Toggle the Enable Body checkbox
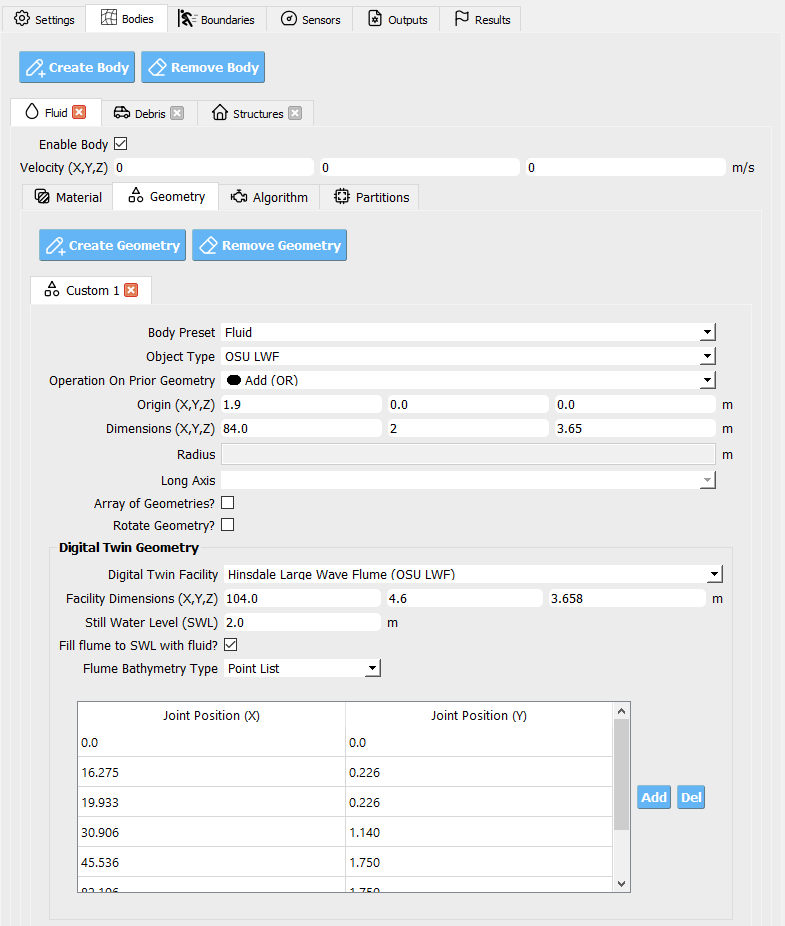The image size is (785, 926). [x=120, y=144]
